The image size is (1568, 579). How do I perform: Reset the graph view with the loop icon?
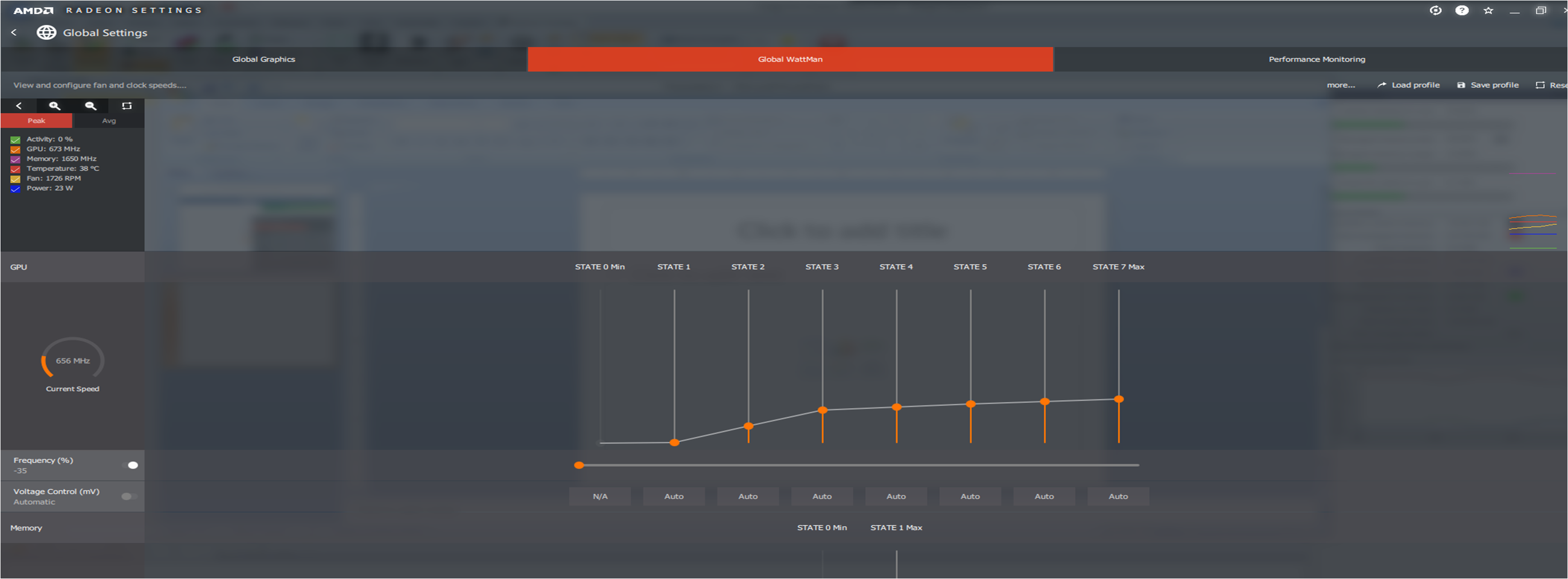click(x=127, y=106)
